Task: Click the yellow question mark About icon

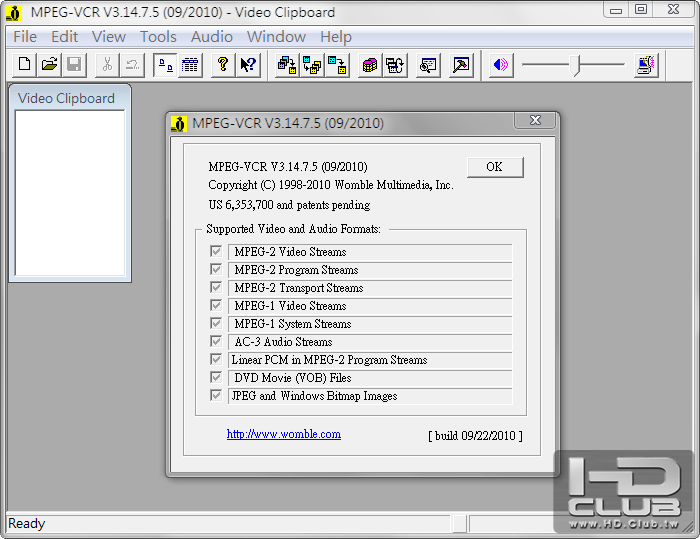Action: [x=223, y=65]
